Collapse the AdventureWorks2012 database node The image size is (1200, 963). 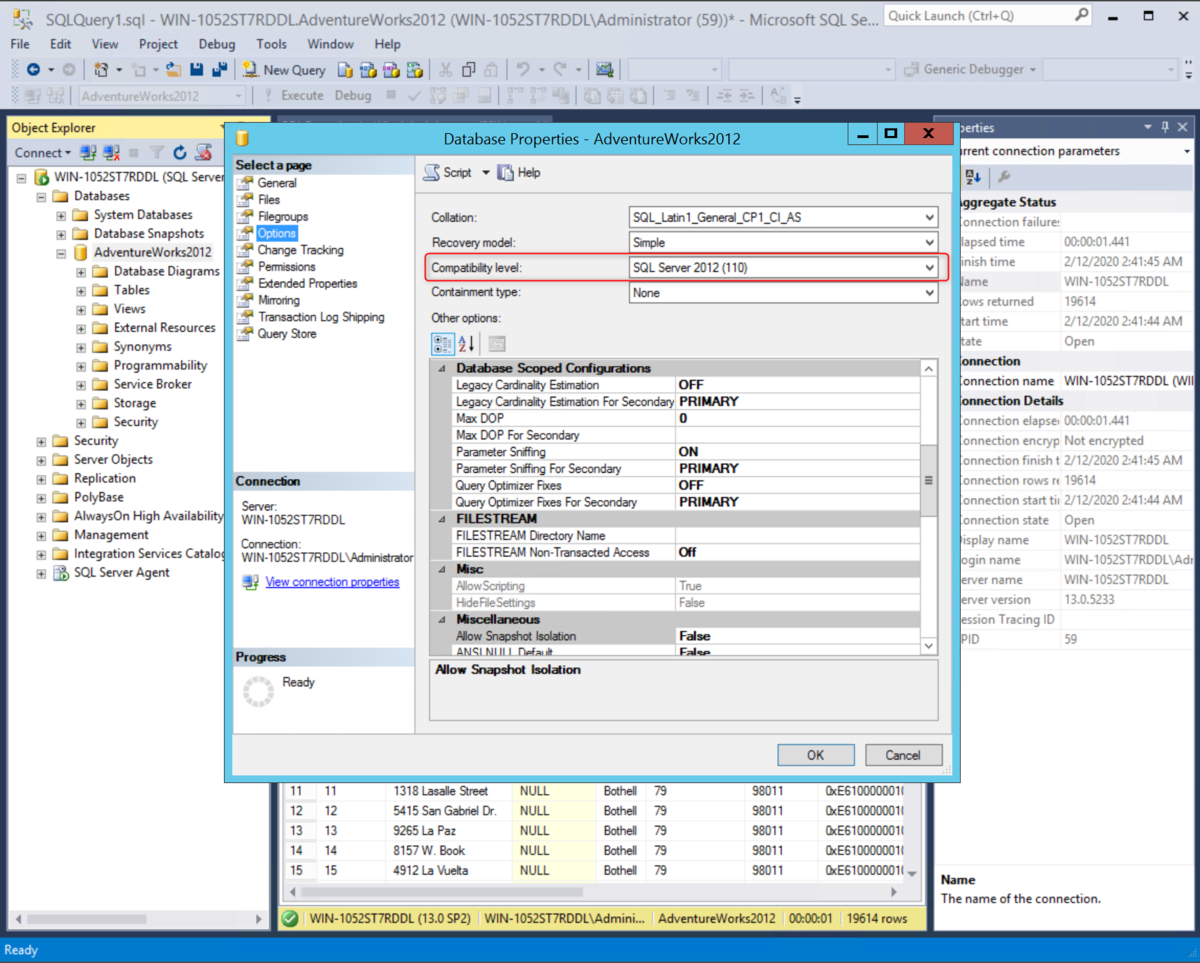pyautogui.click(x=61, y=253)
